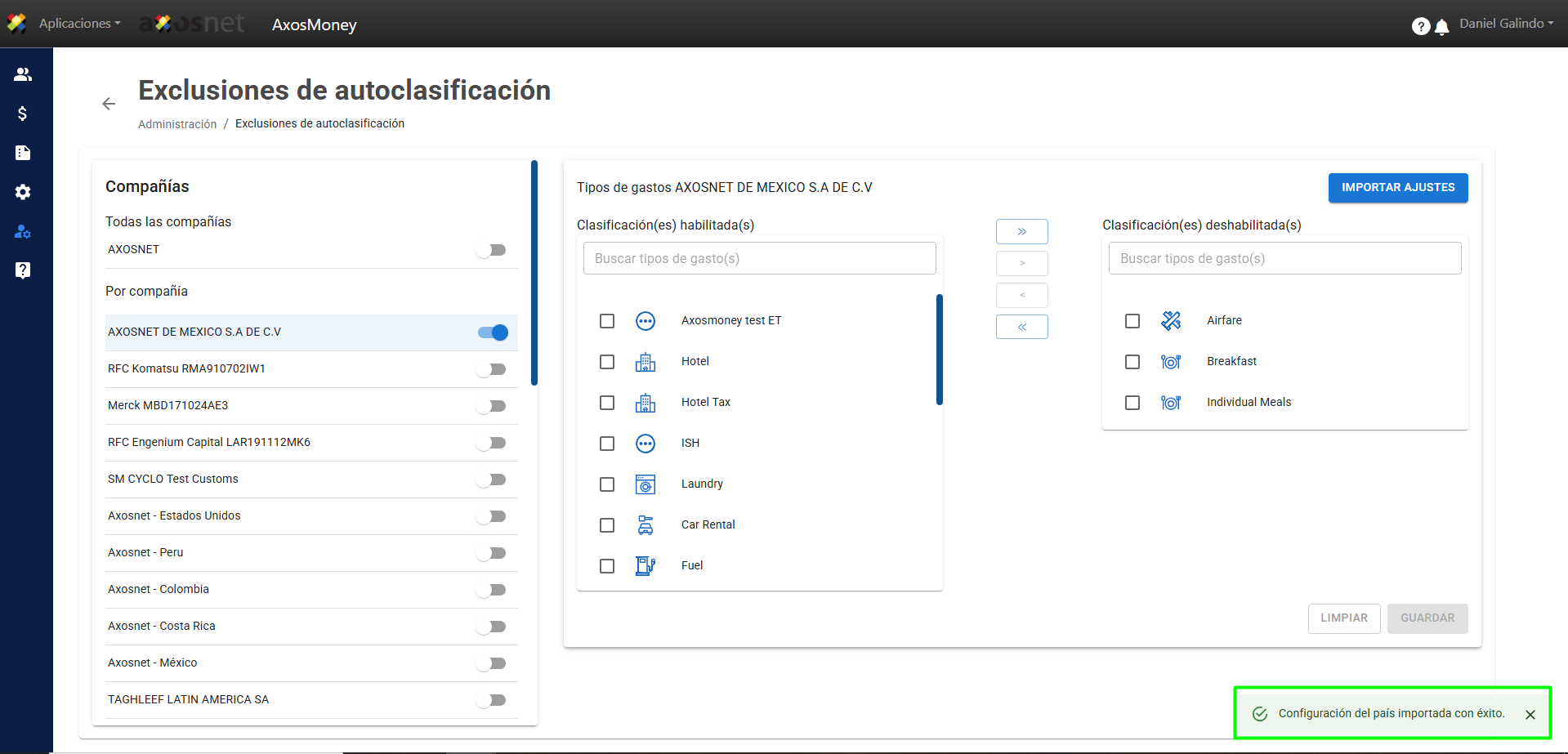Open the notifications bell icon
The width and height of the screenshot is (1568, 754).
tap(1442, 27)
